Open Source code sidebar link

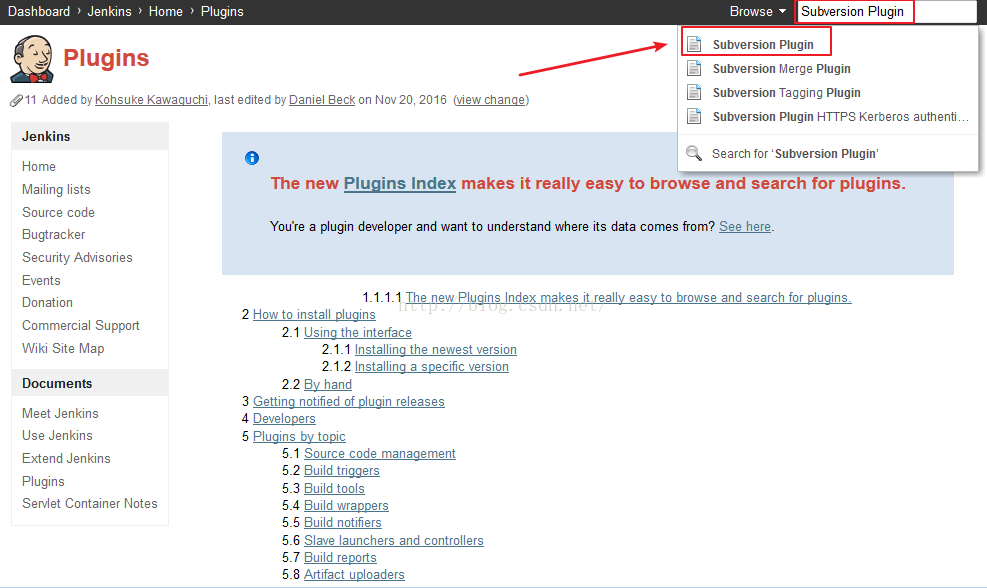(58, 212)
